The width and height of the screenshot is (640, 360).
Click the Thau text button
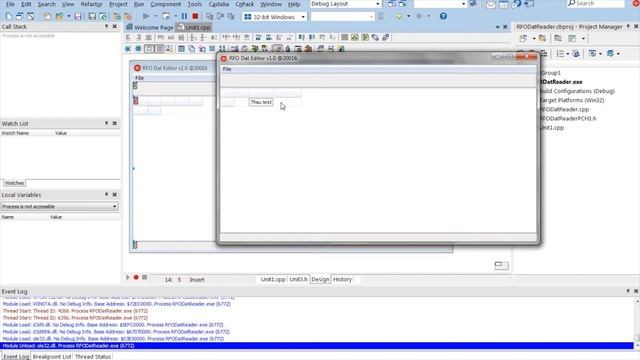(261, 102)
